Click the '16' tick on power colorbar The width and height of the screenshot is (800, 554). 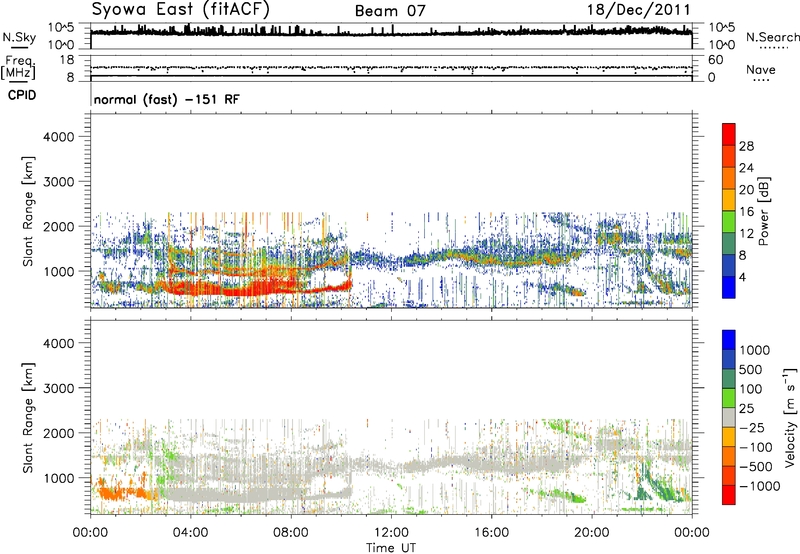[x=746, y=212]
